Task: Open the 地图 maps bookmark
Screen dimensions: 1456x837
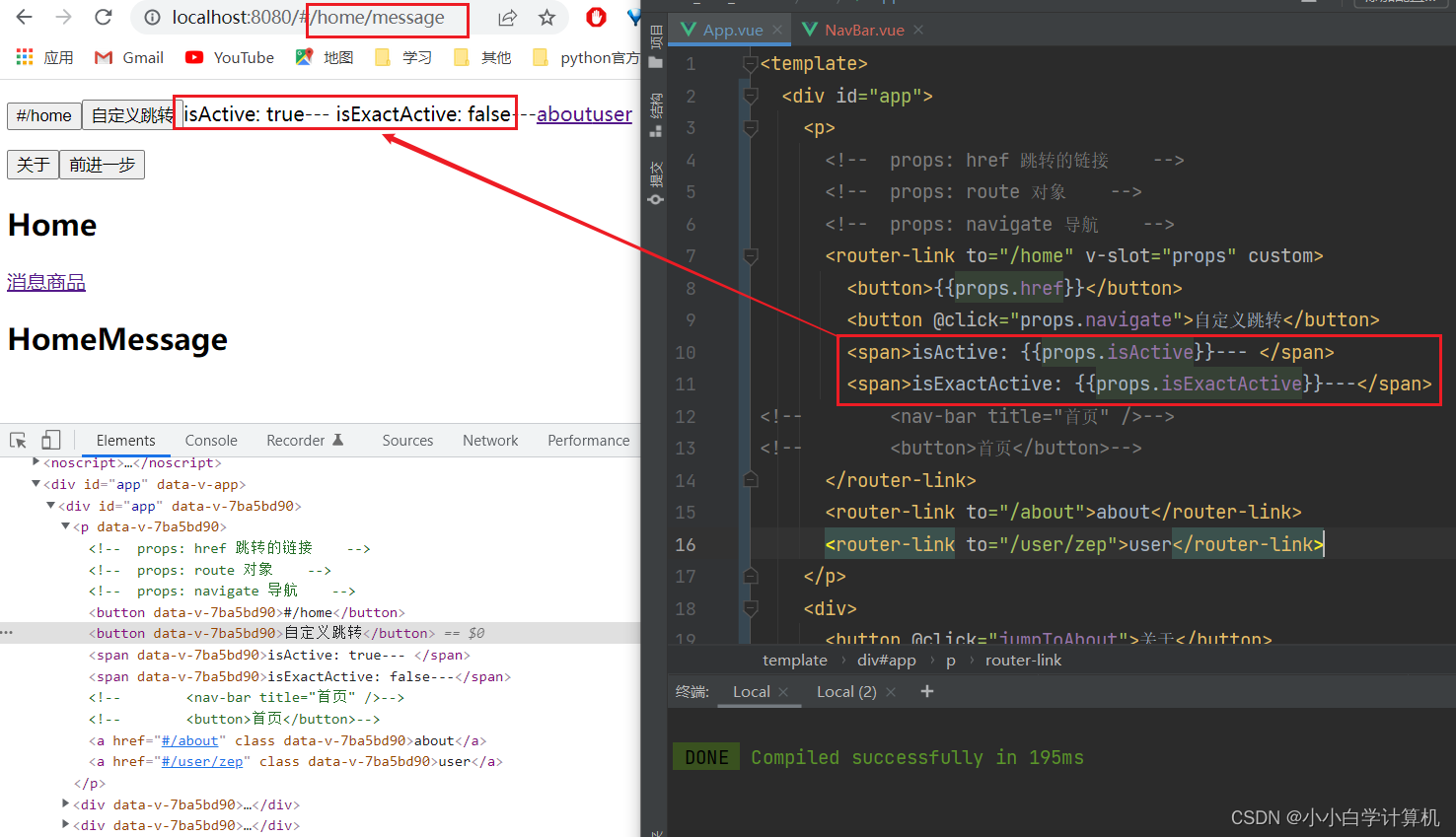Action: pos(325,57)
